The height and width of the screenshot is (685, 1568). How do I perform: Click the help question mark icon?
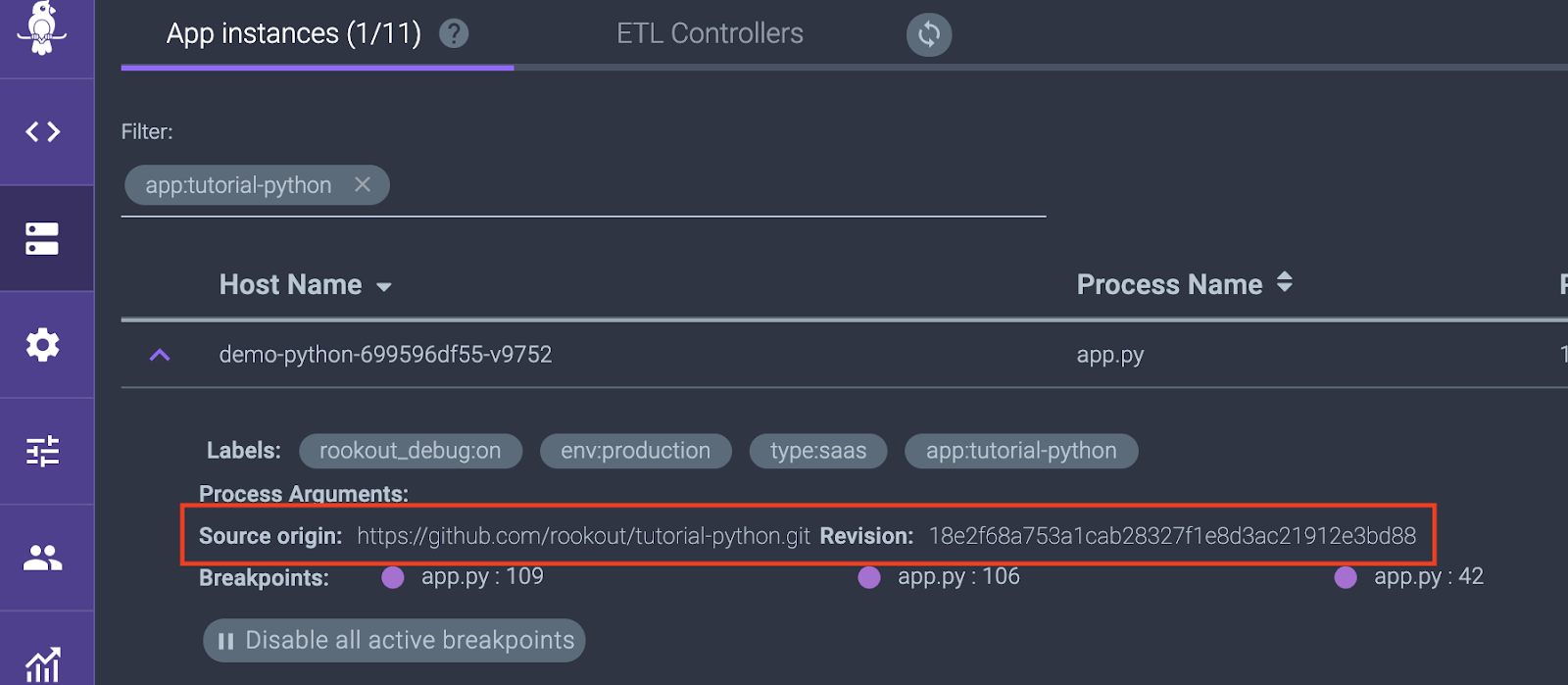pos(453,33)
